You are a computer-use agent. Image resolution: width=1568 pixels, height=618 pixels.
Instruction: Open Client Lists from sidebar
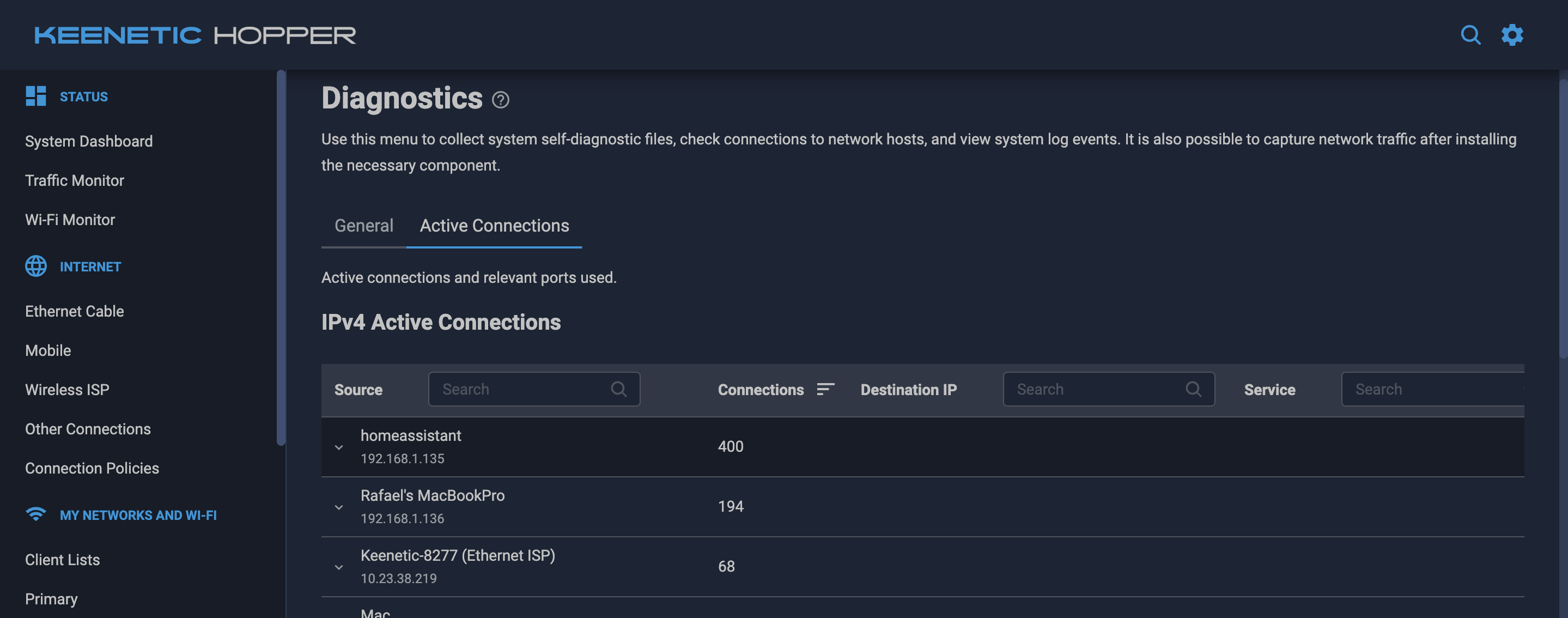62,560
